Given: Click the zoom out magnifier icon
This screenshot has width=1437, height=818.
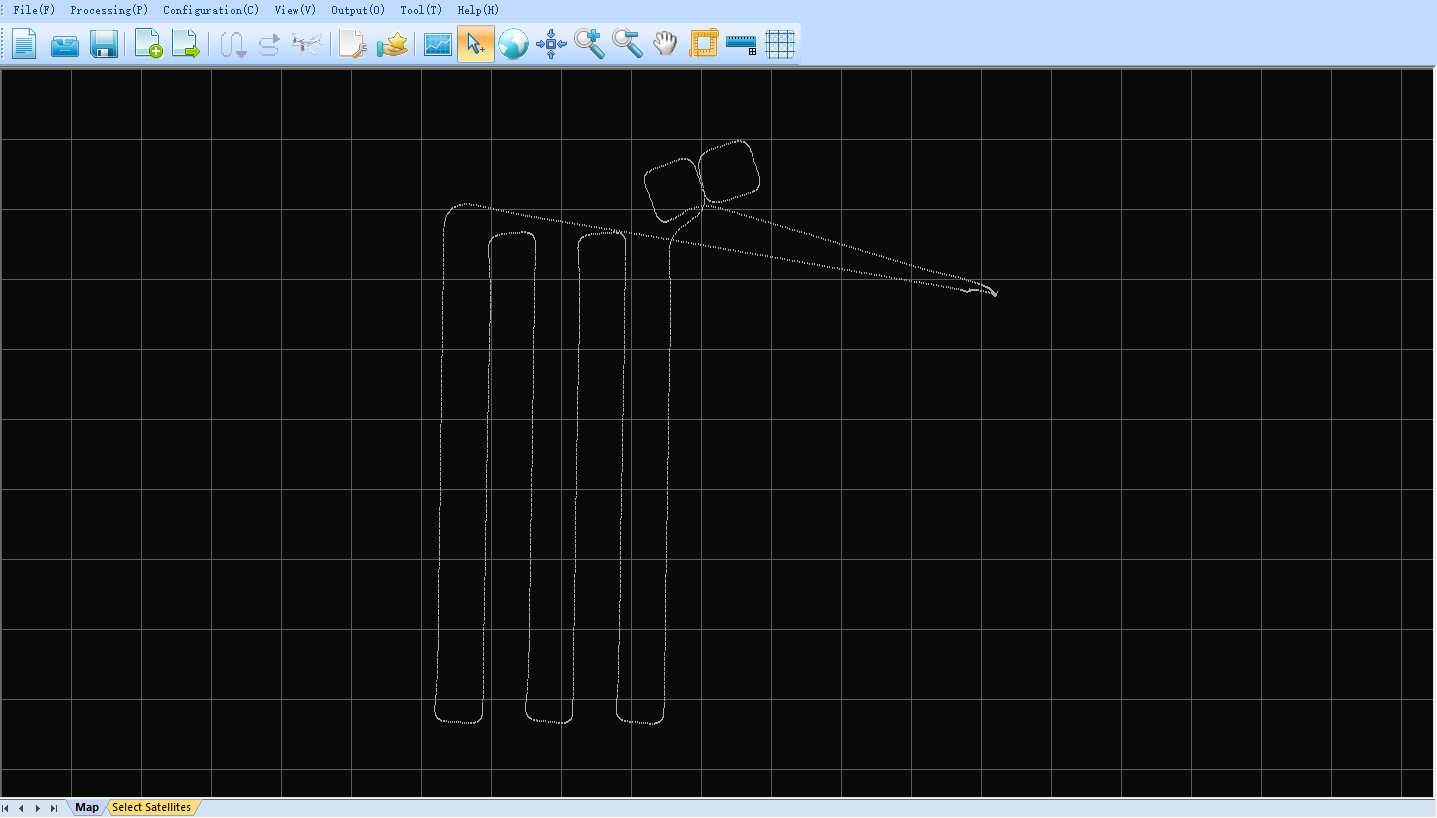Looking at the screenshot, I should click(x=627, y=44).
